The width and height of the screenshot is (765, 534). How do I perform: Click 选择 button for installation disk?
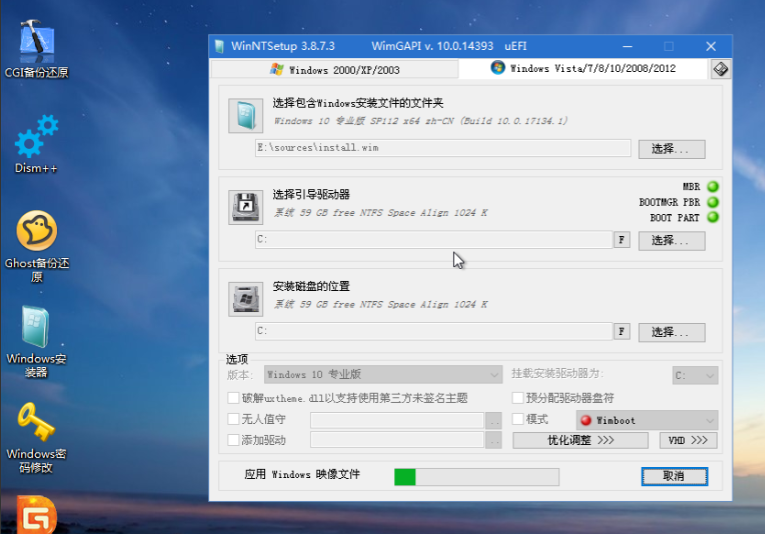pyautogui.click(x=671, y=332)
